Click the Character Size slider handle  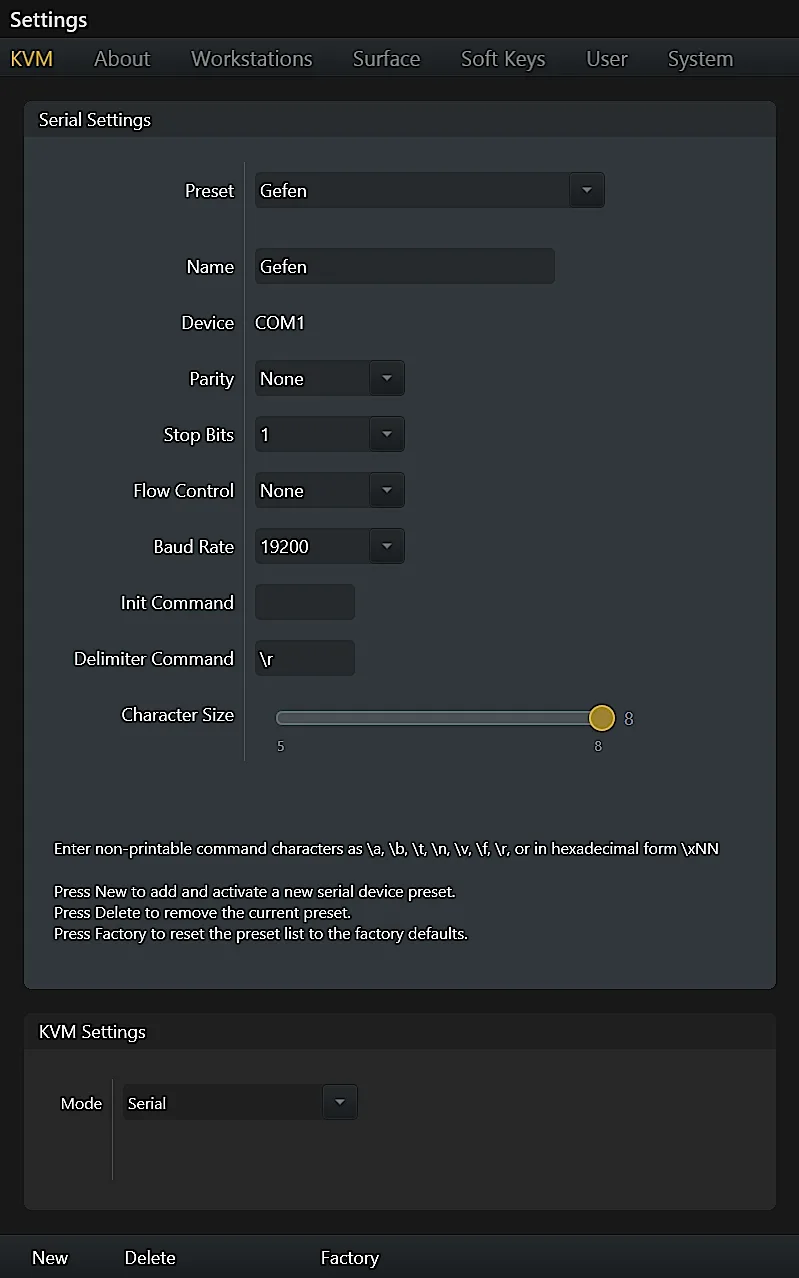602,718
